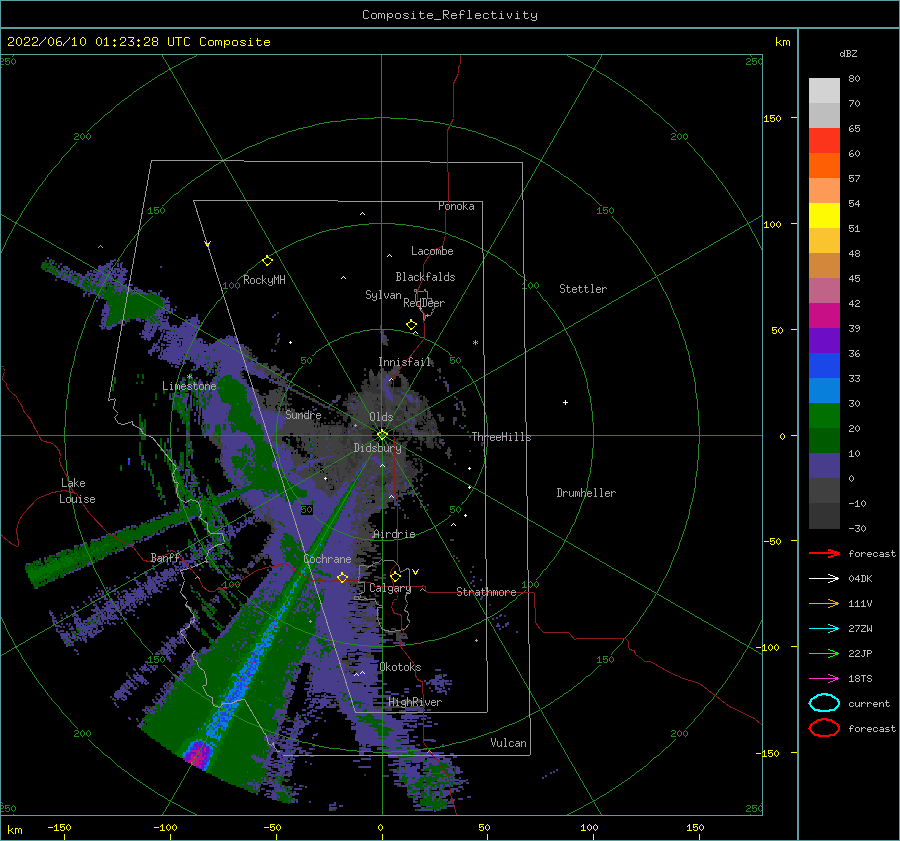
Task: Click the HighRiver label
Action: pos(415,702)
